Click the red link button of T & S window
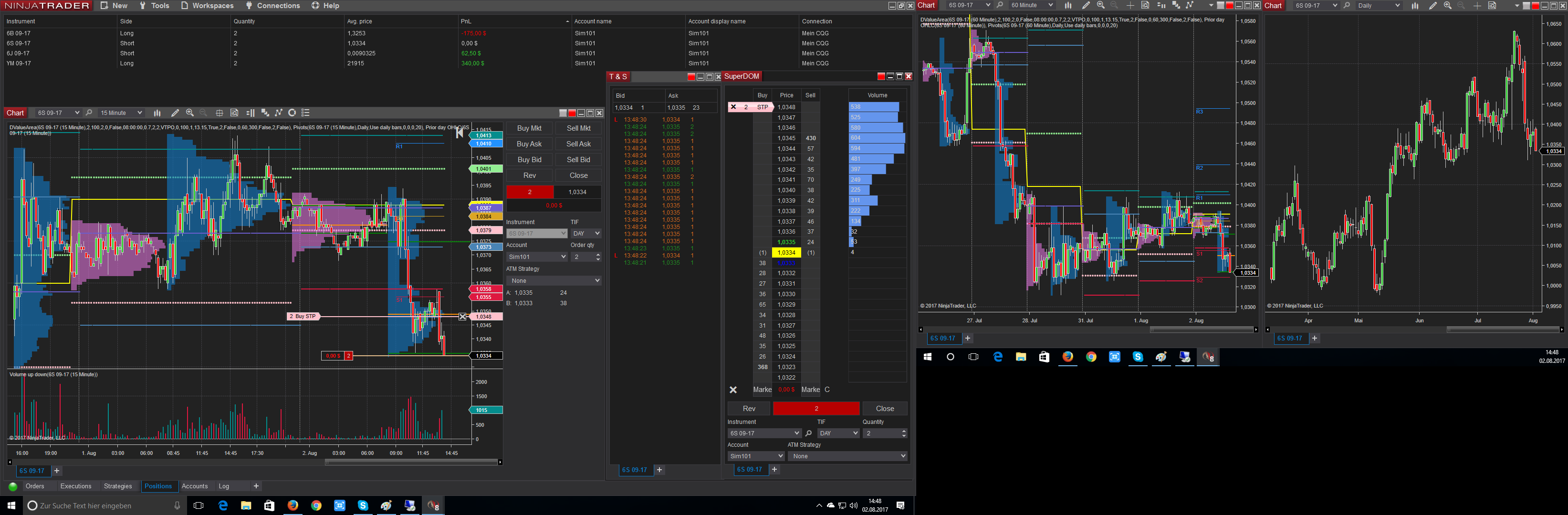The height and width of the screenshot is (515, 1568). 691,77
